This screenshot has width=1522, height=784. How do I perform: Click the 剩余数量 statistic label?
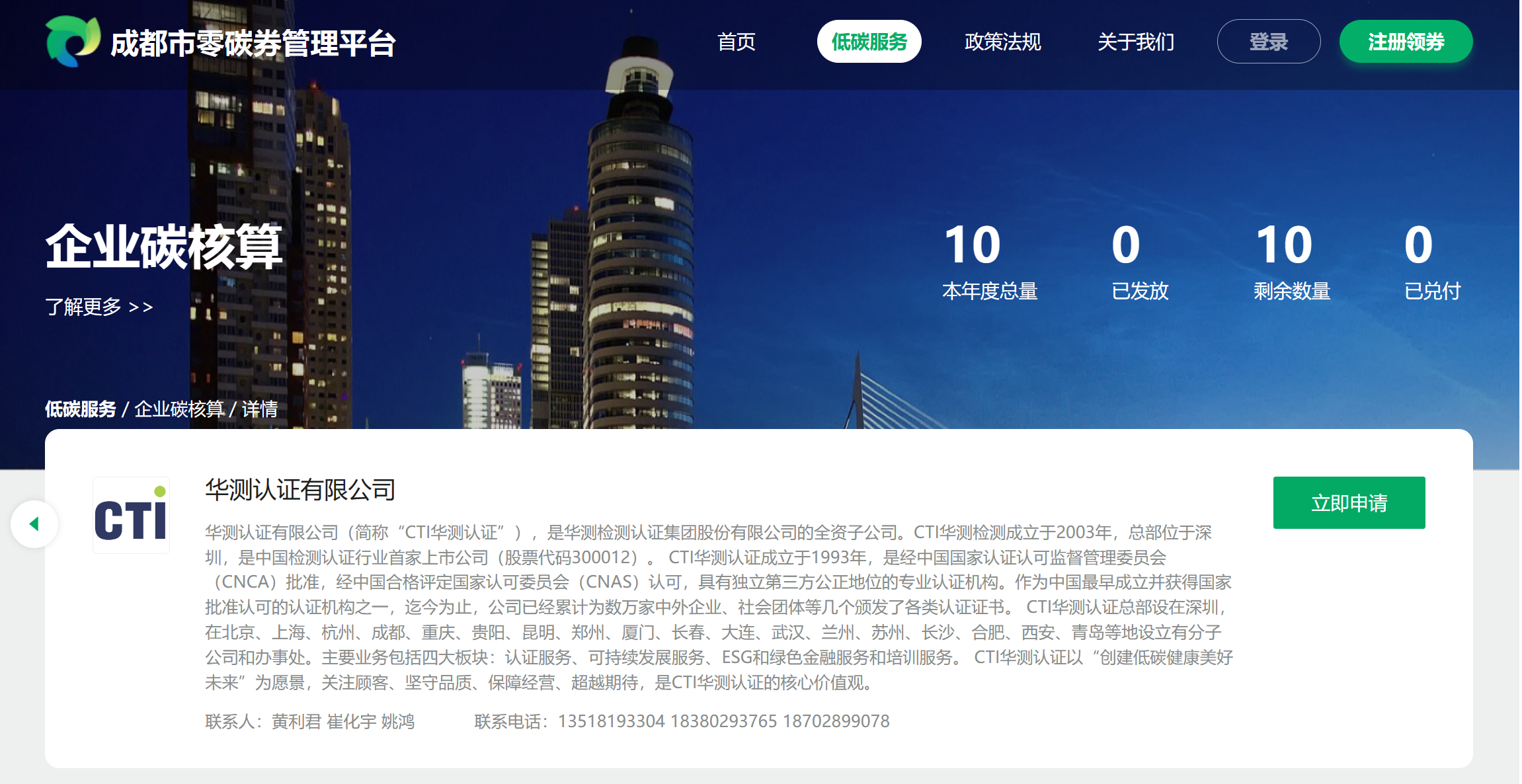coord(1292,291)
